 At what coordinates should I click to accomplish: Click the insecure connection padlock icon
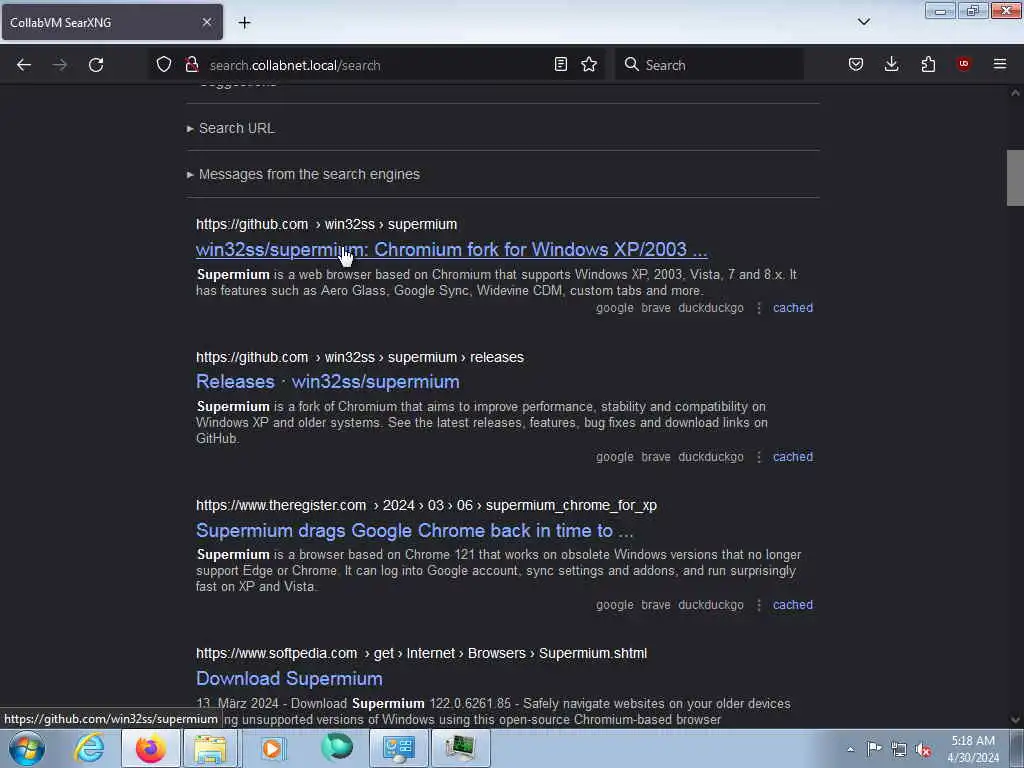pyautogui.click(x=192, y=64)
